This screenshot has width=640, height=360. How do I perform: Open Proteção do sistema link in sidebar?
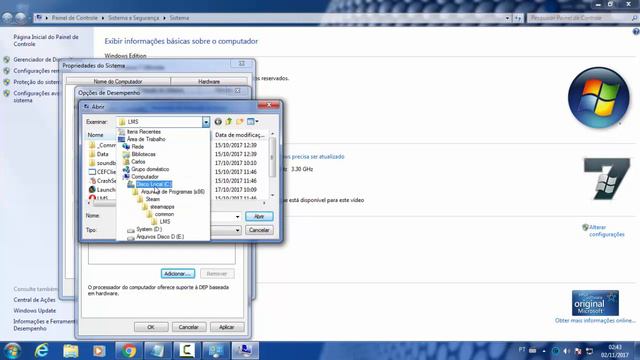coord(36,82)
